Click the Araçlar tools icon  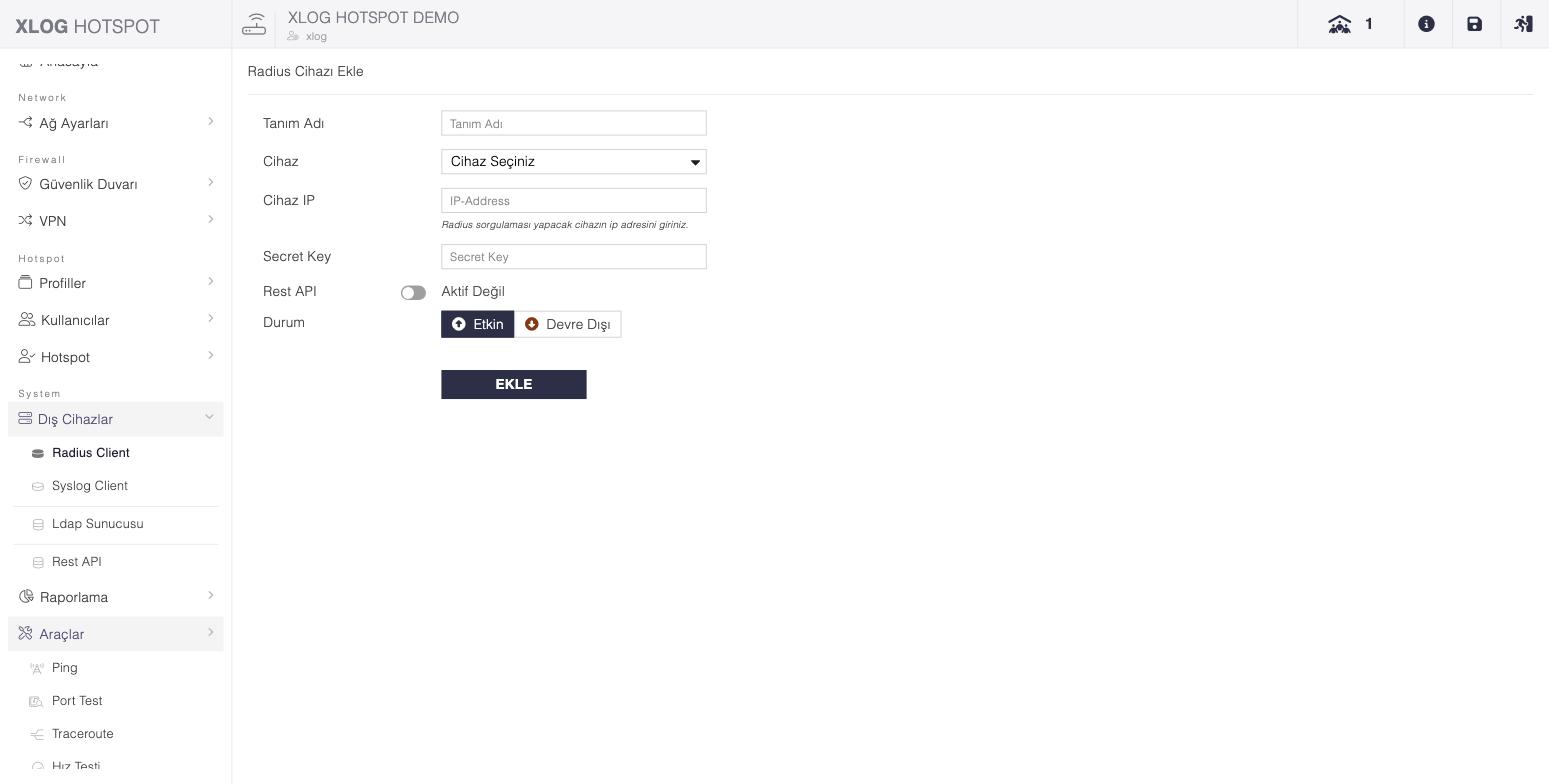coord(26,633)
